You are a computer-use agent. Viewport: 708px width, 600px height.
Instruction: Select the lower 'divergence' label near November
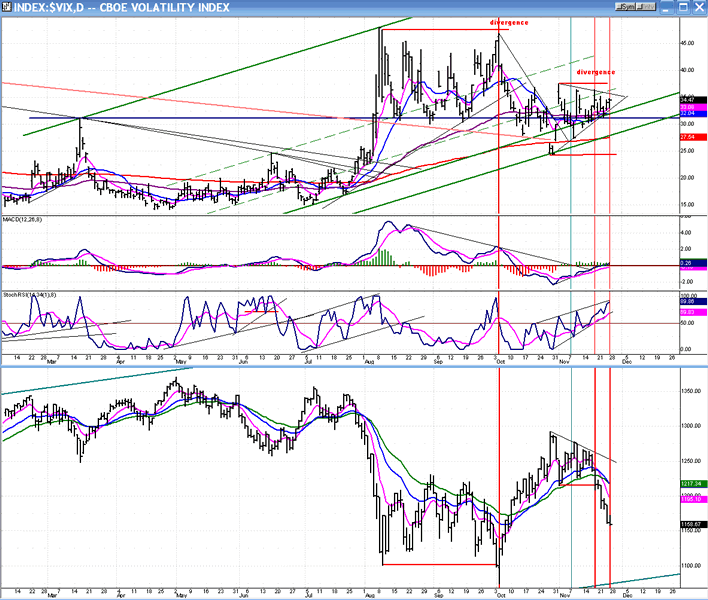[595, 72]
